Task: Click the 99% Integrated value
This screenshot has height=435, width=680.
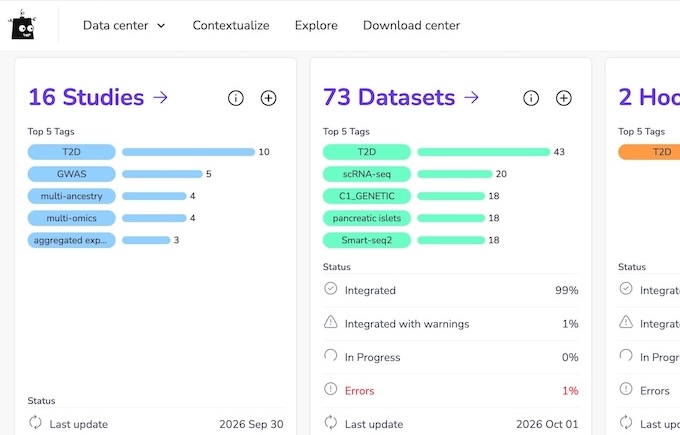Action: coord(567,290)
